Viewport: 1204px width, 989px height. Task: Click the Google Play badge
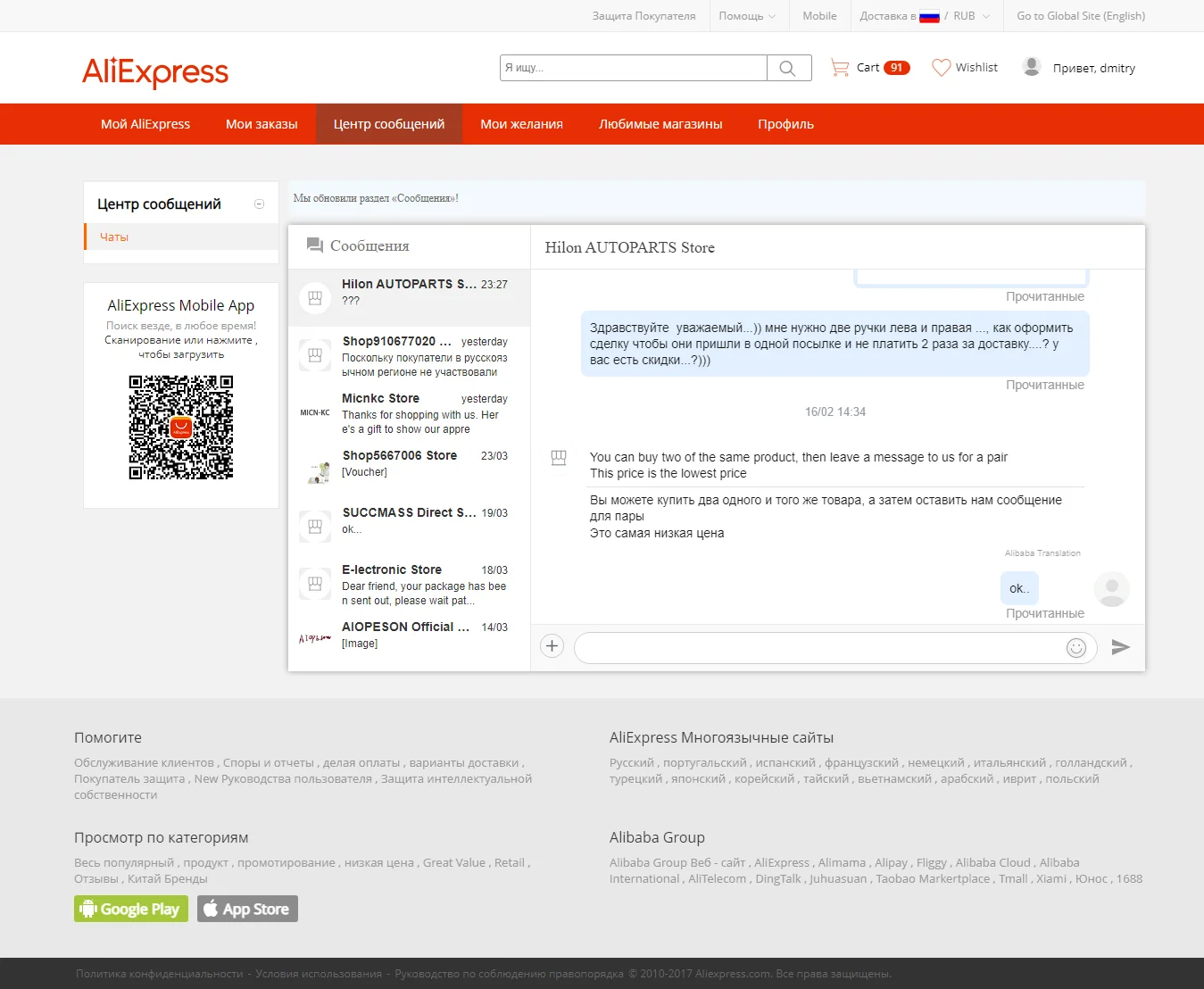(x=131, y=909)
